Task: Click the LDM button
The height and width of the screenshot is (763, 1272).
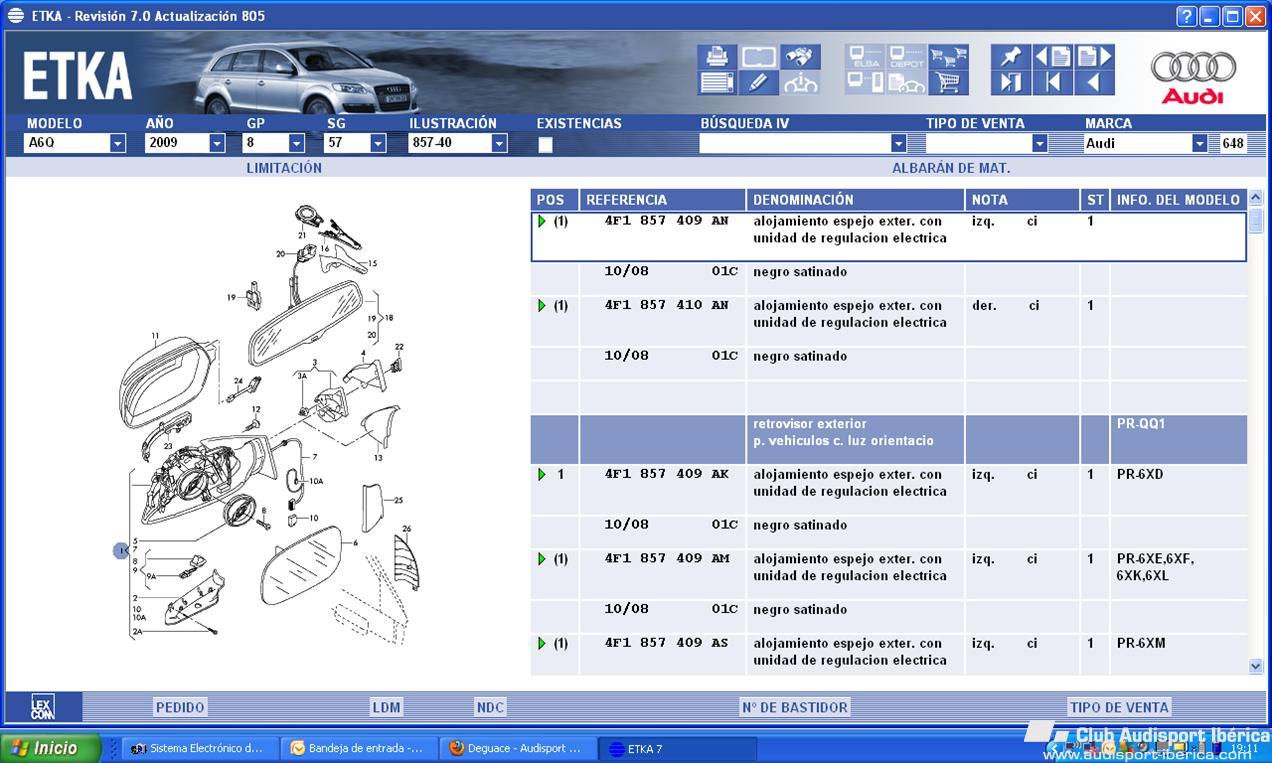Action: coord(387,707)
